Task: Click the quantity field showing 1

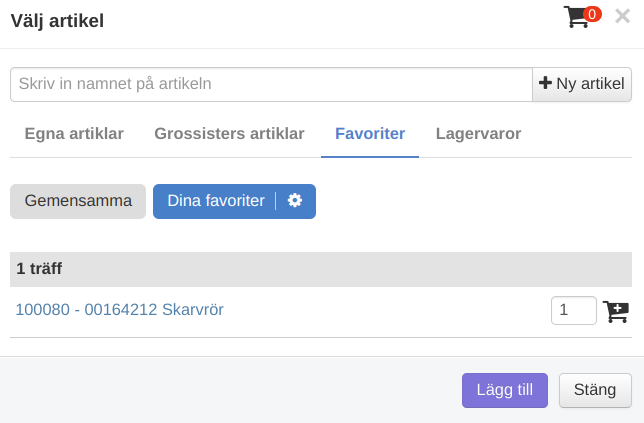Action: [573, 311]
